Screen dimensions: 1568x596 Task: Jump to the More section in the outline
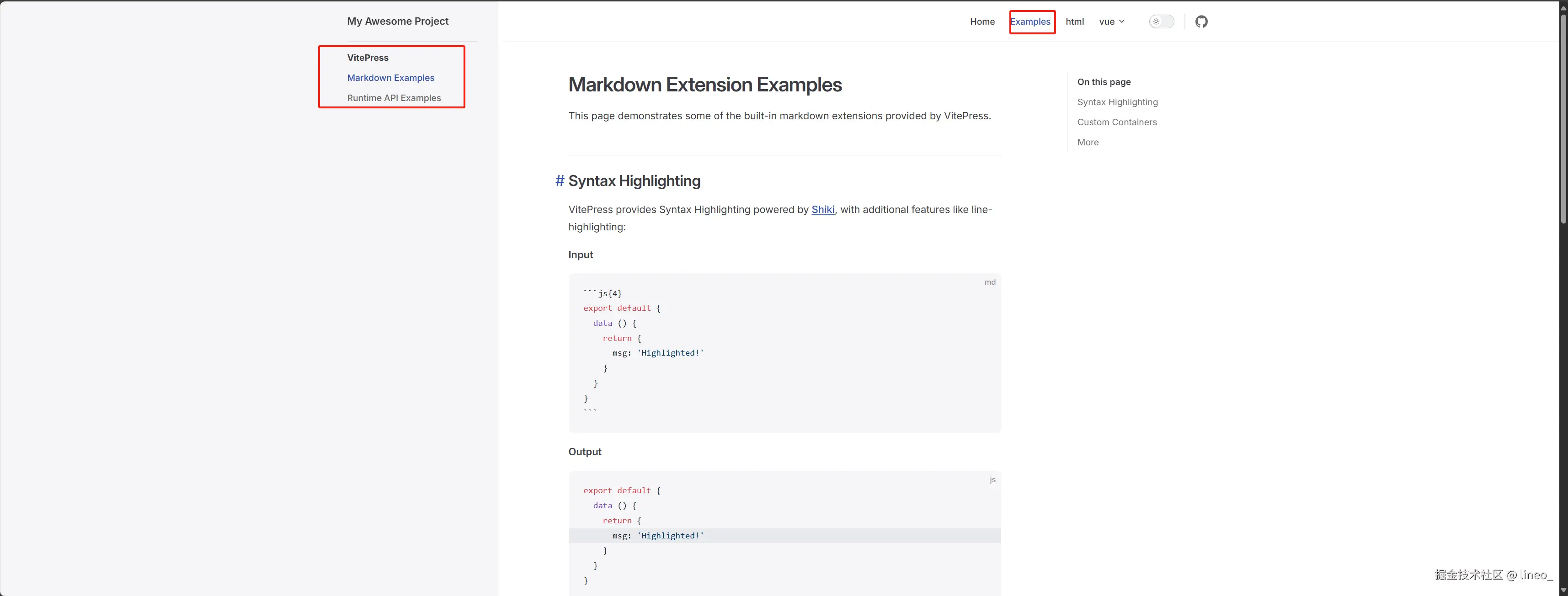[1088, 143]
